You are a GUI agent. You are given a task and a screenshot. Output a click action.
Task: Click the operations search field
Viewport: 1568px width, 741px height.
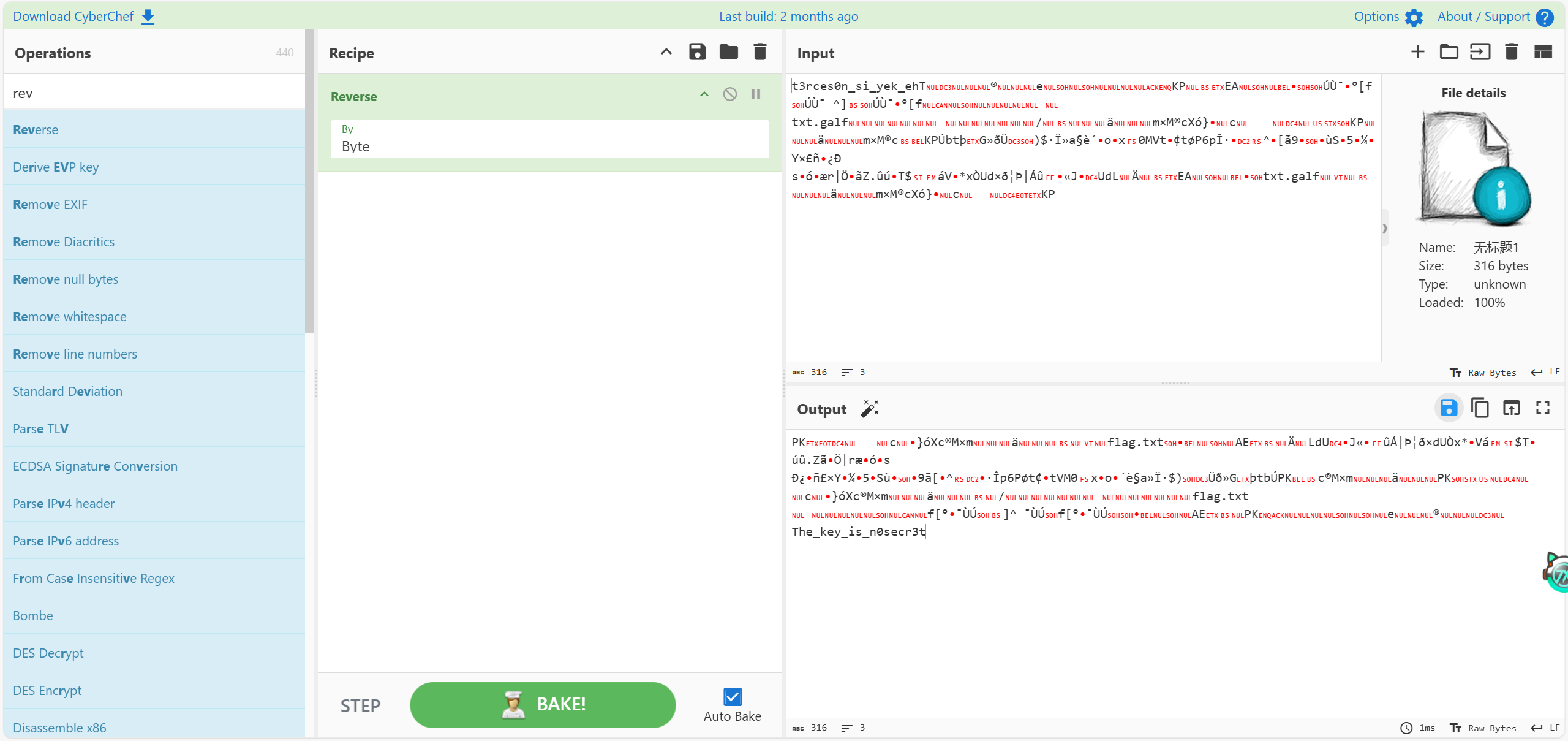pos(154,93)
